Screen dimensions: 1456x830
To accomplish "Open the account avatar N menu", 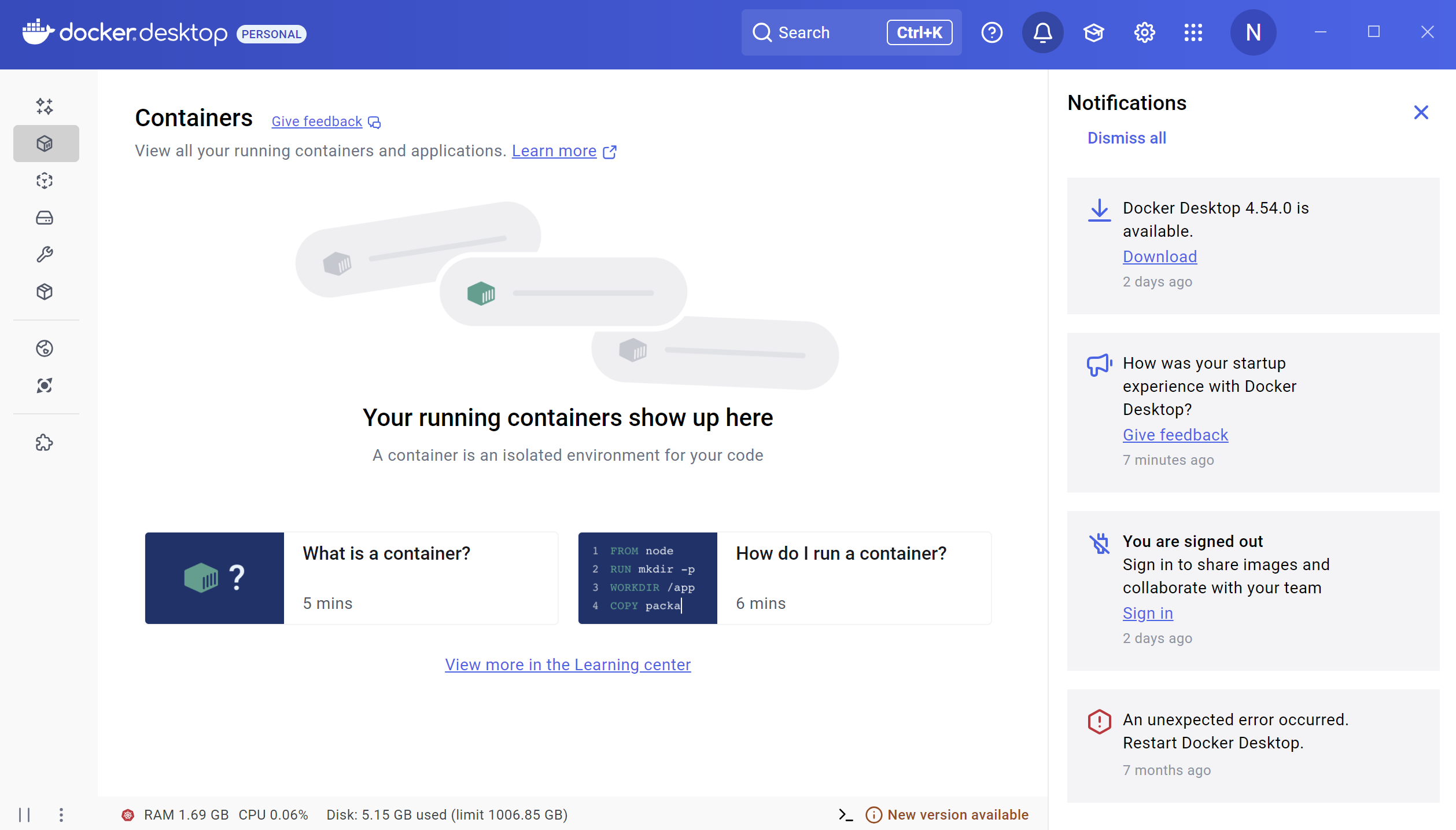I will coord(1253,33).
